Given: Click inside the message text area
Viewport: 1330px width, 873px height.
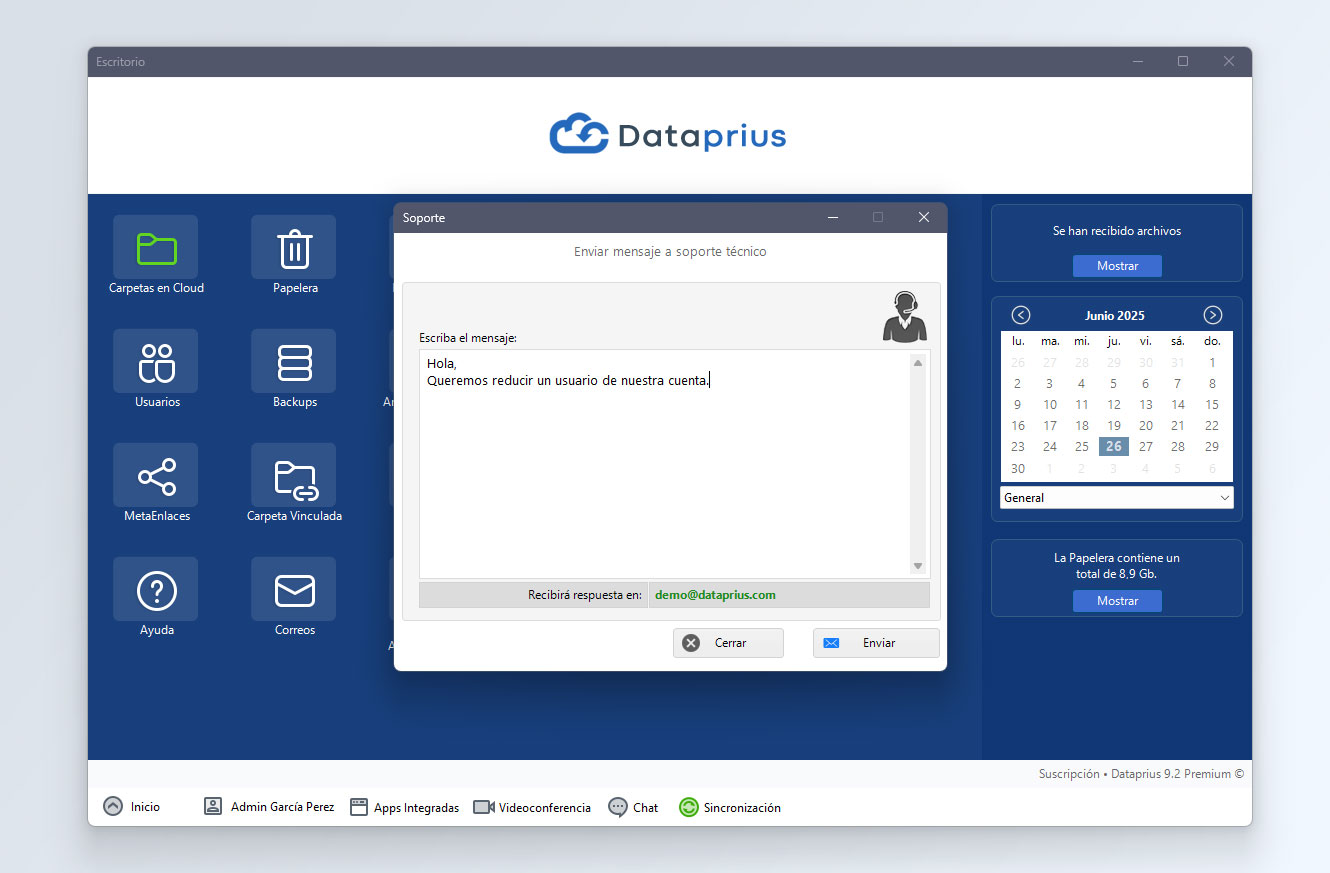Looking at the screenshot, I should tap(664, 463).
